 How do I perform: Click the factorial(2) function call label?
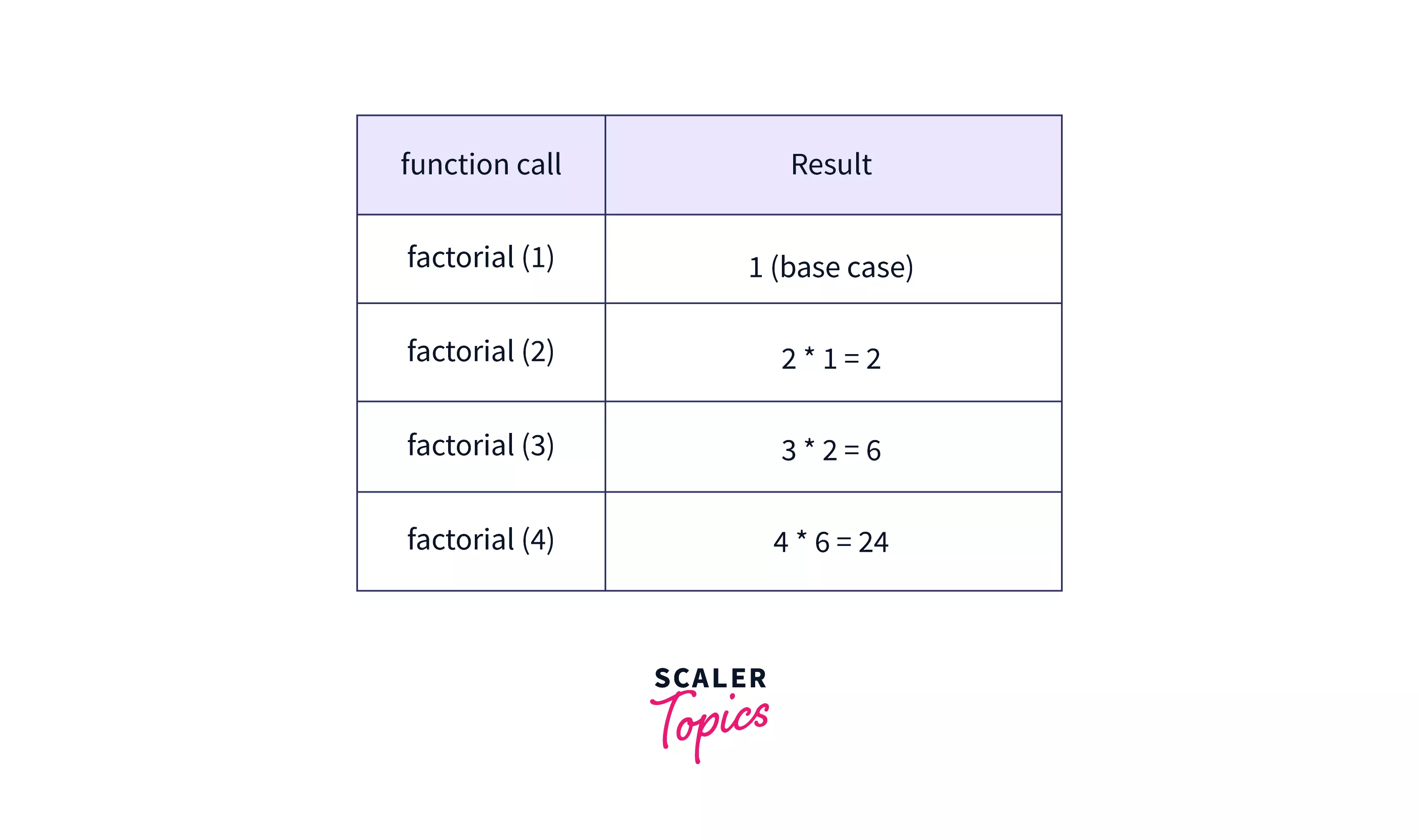(481, 351)
